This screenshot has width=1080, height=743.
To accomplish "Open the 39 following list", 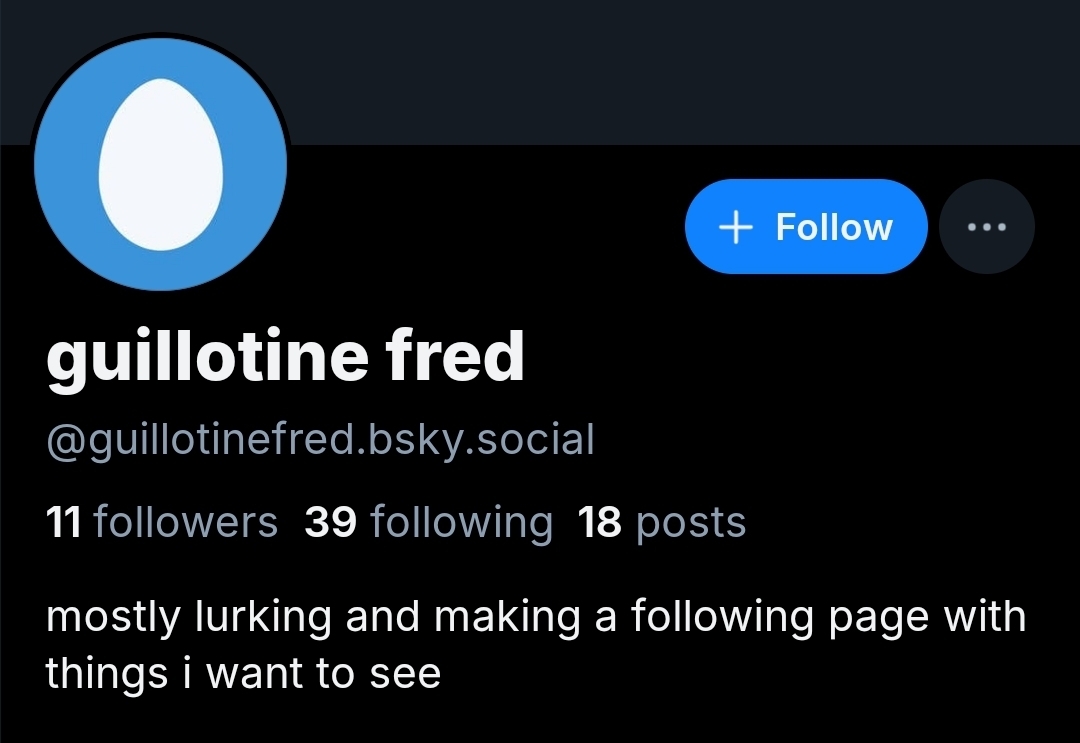I will pyautogui.click(x=428, y=522).
